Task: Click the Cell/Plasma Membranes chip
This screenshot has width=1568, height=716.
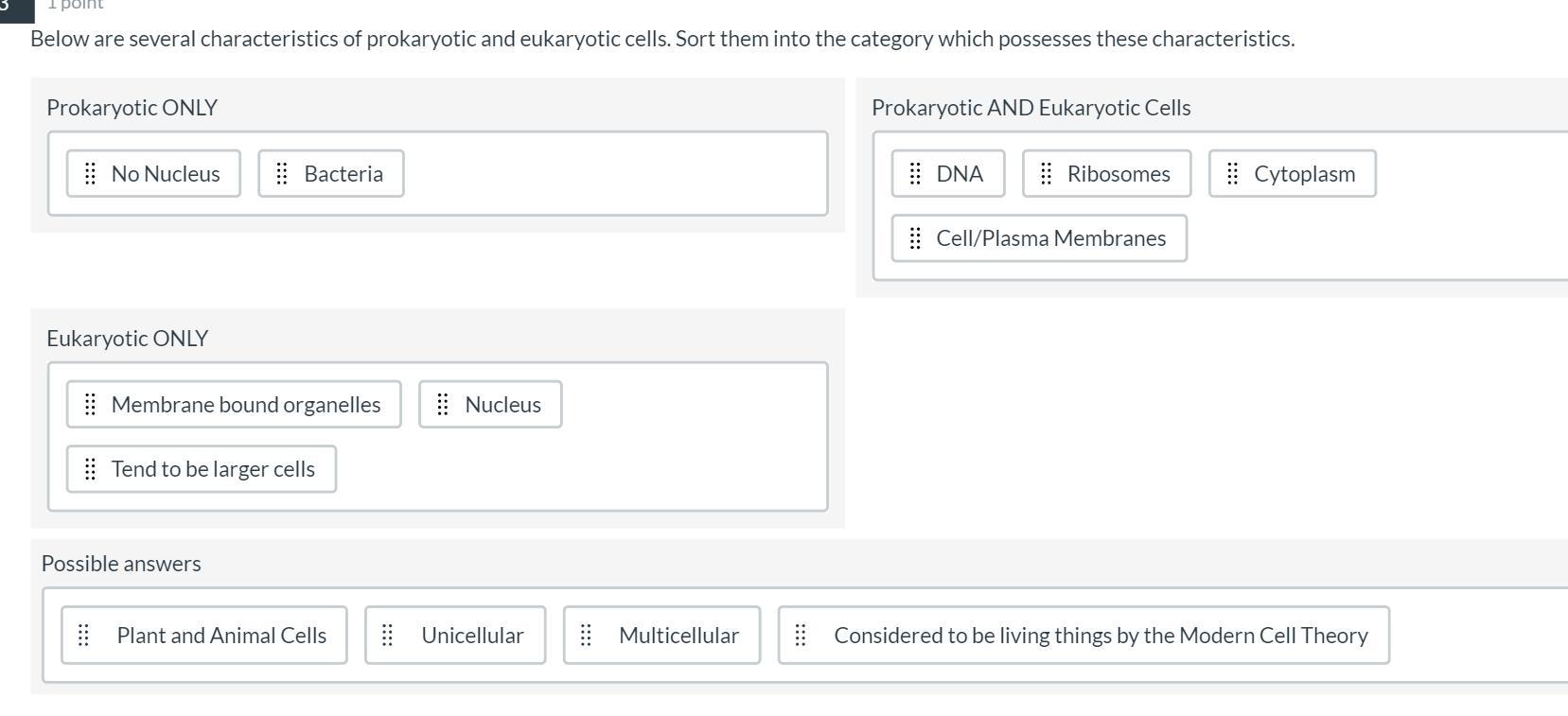Action: point(1050,238)
